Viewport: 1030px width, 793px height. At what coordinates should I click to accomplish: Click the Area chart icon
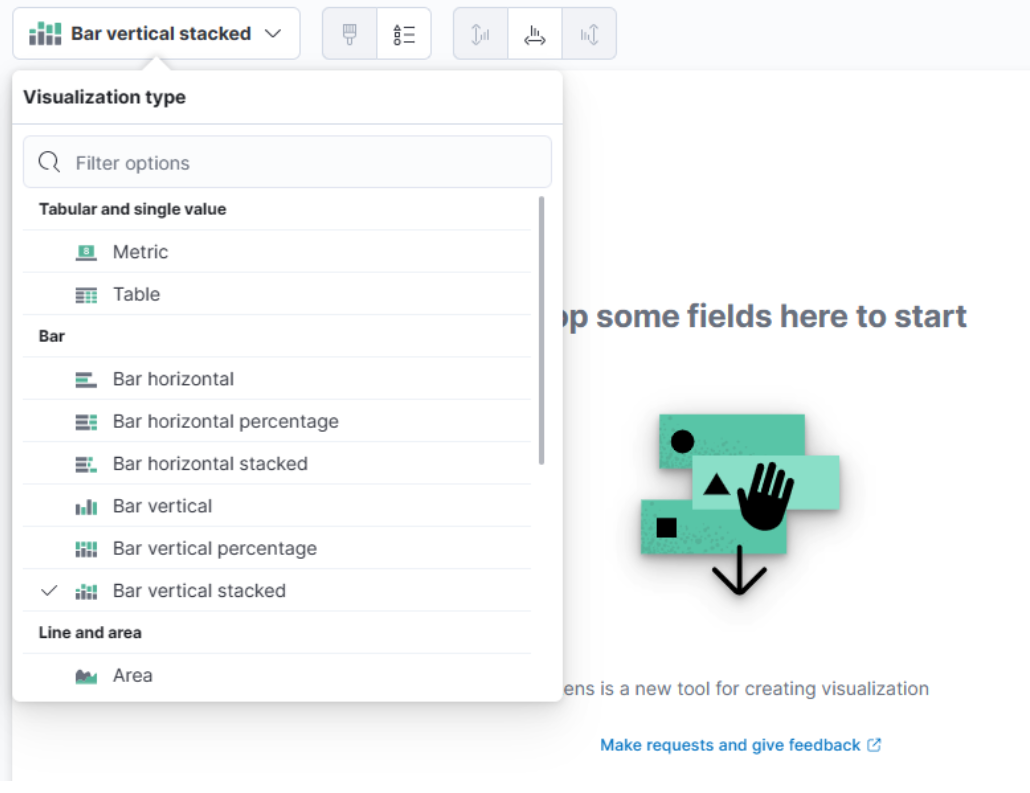coord(87,675)
